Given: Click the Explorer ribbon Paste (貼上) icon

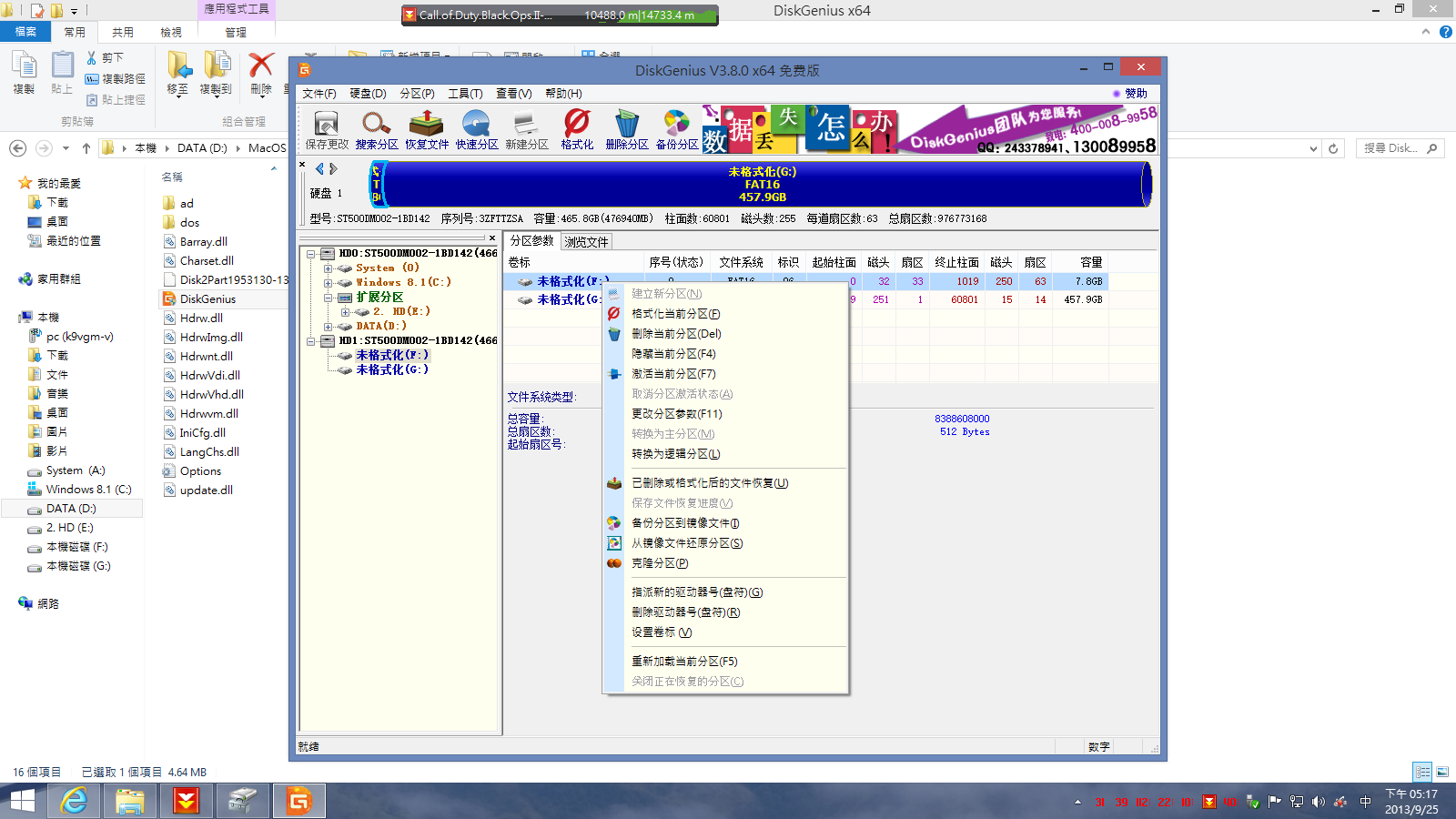Looking at the screenshot, I should [62, 74].
